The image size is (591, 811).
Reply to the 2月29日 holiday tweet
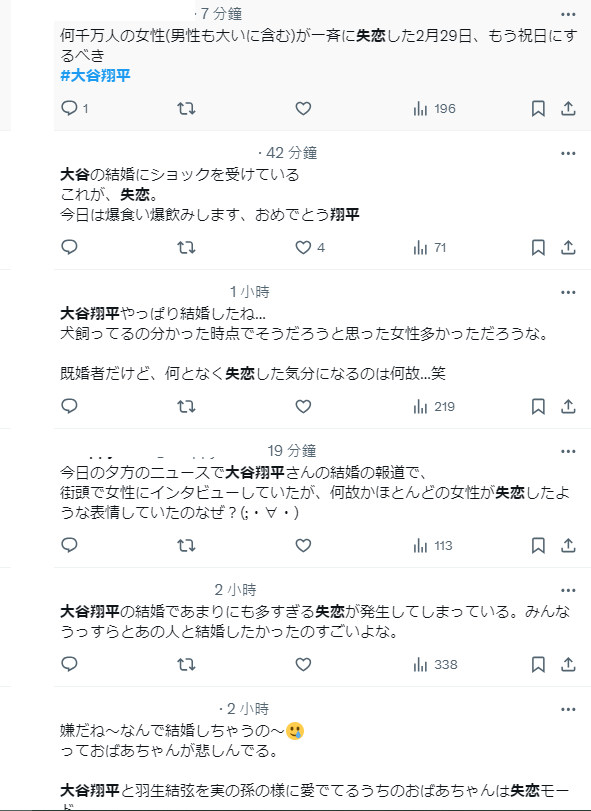point(67,106)
